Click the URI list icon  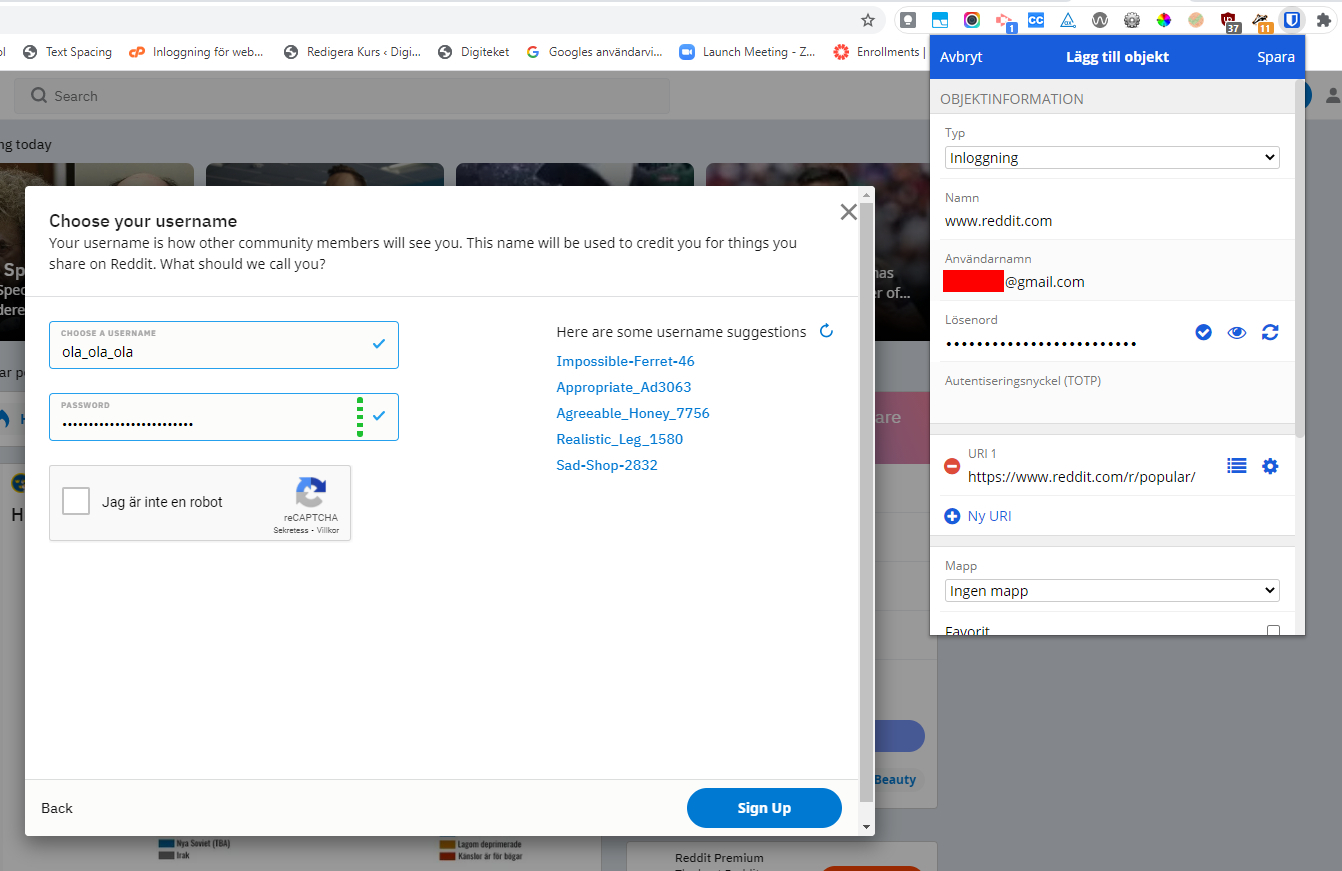point(1237,466)
